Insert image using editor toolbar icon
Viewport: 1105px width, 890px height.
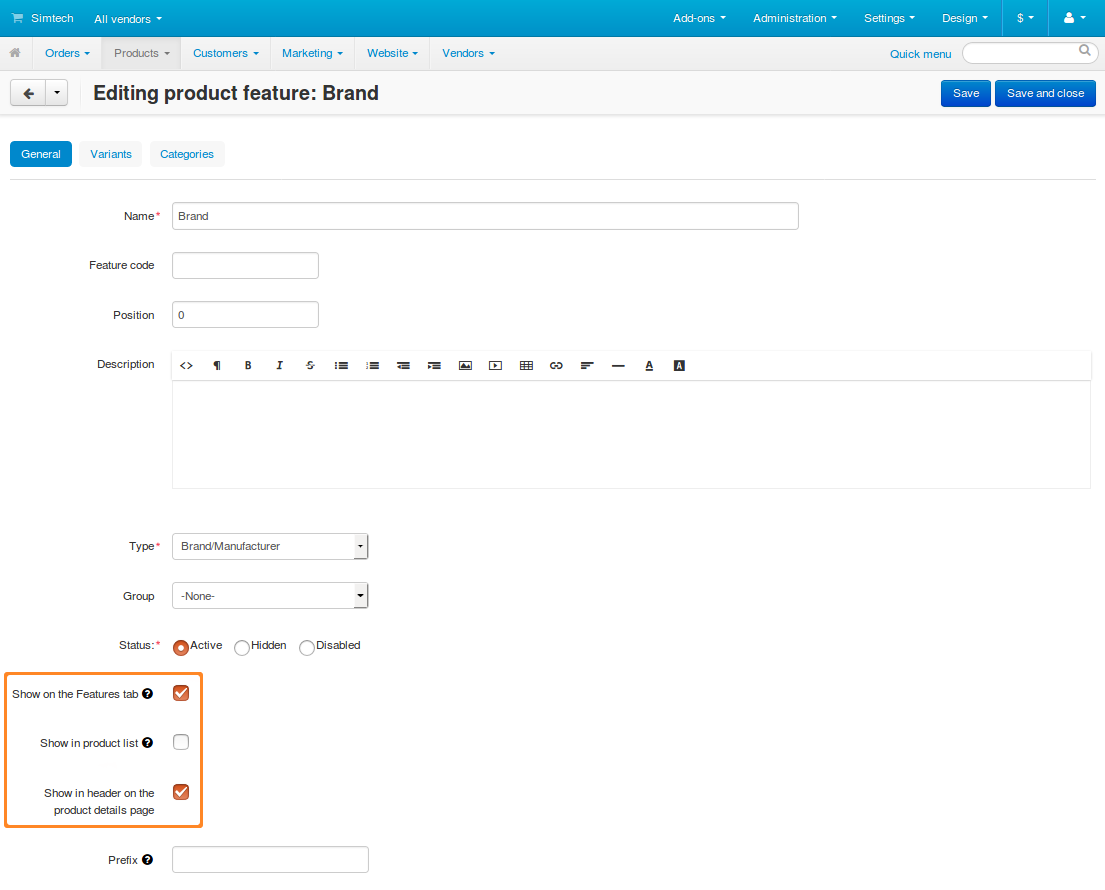[x=465, y=365]
